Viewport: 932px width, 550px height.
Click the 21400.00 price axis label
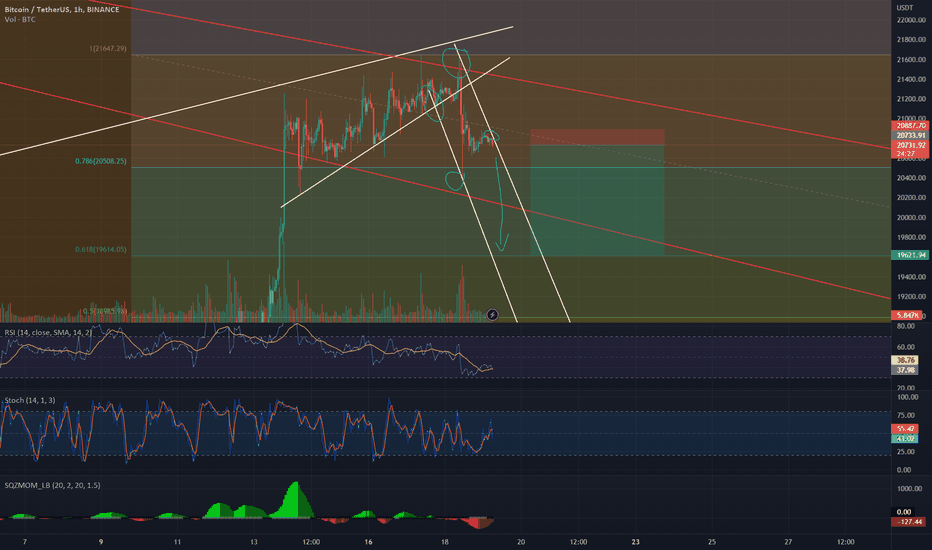coord(911,79)
